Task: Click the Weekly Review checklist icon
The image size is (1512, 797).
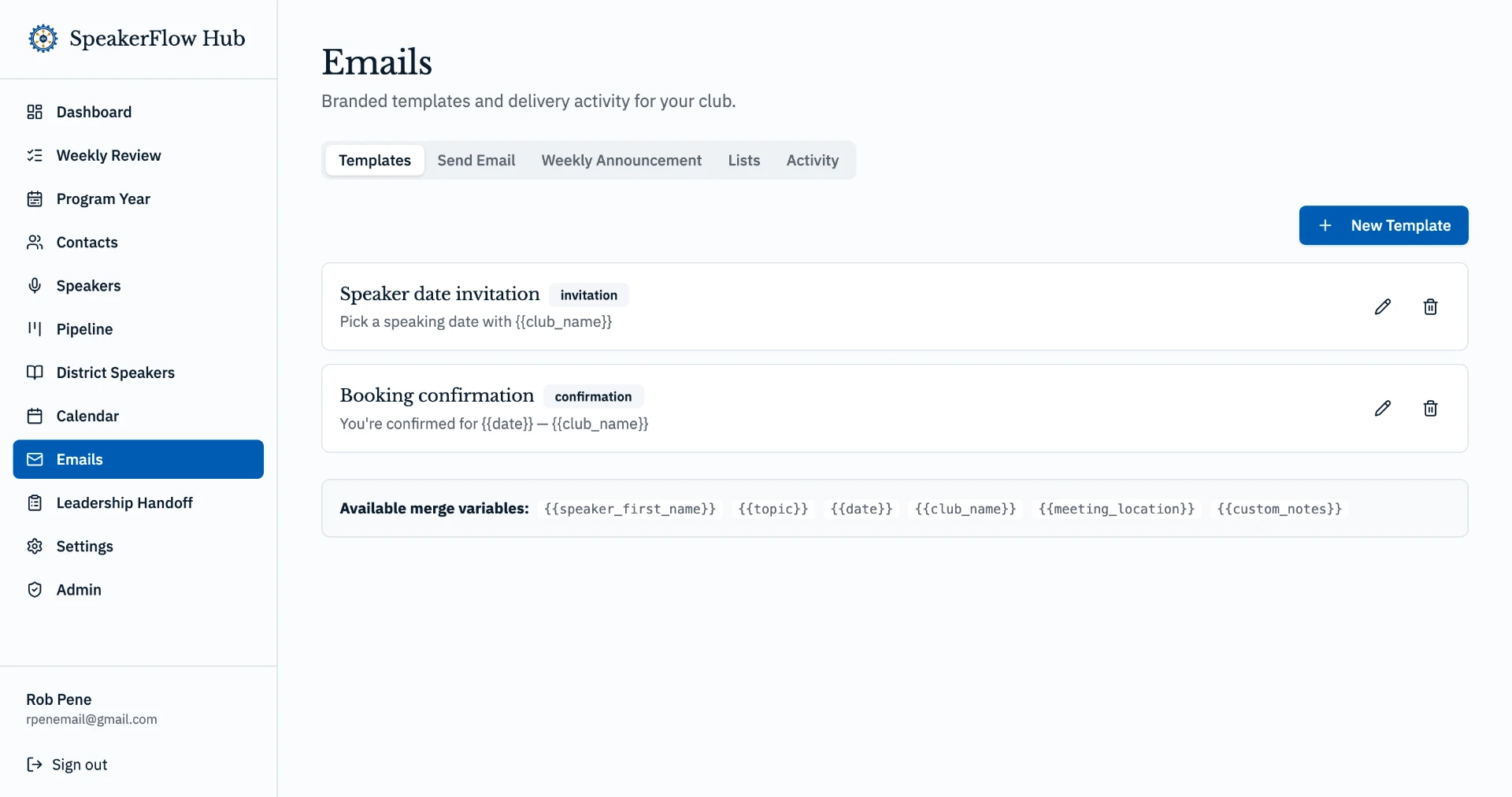Action: (x=35, y=155)
